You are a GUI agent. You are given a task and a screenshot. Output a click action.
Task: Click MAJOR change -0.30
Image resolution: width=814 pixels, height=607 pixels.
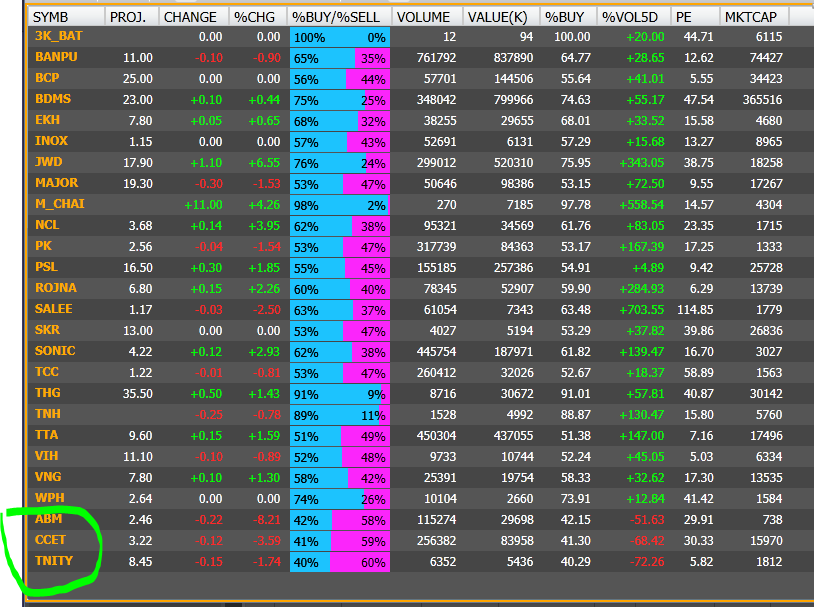pos(209,184)
